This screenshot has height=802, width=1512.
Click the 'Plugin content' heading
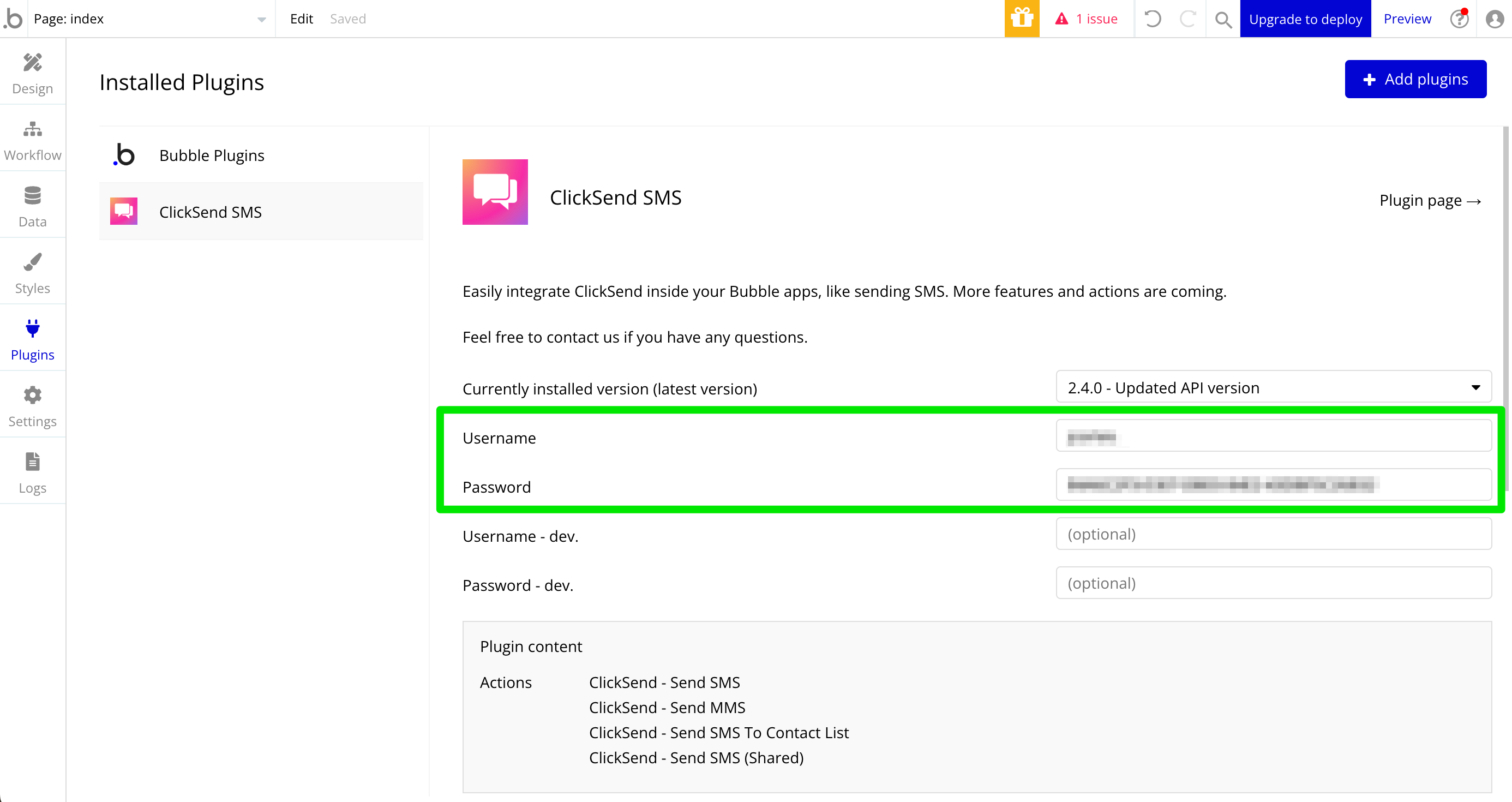tap(531, 646)
